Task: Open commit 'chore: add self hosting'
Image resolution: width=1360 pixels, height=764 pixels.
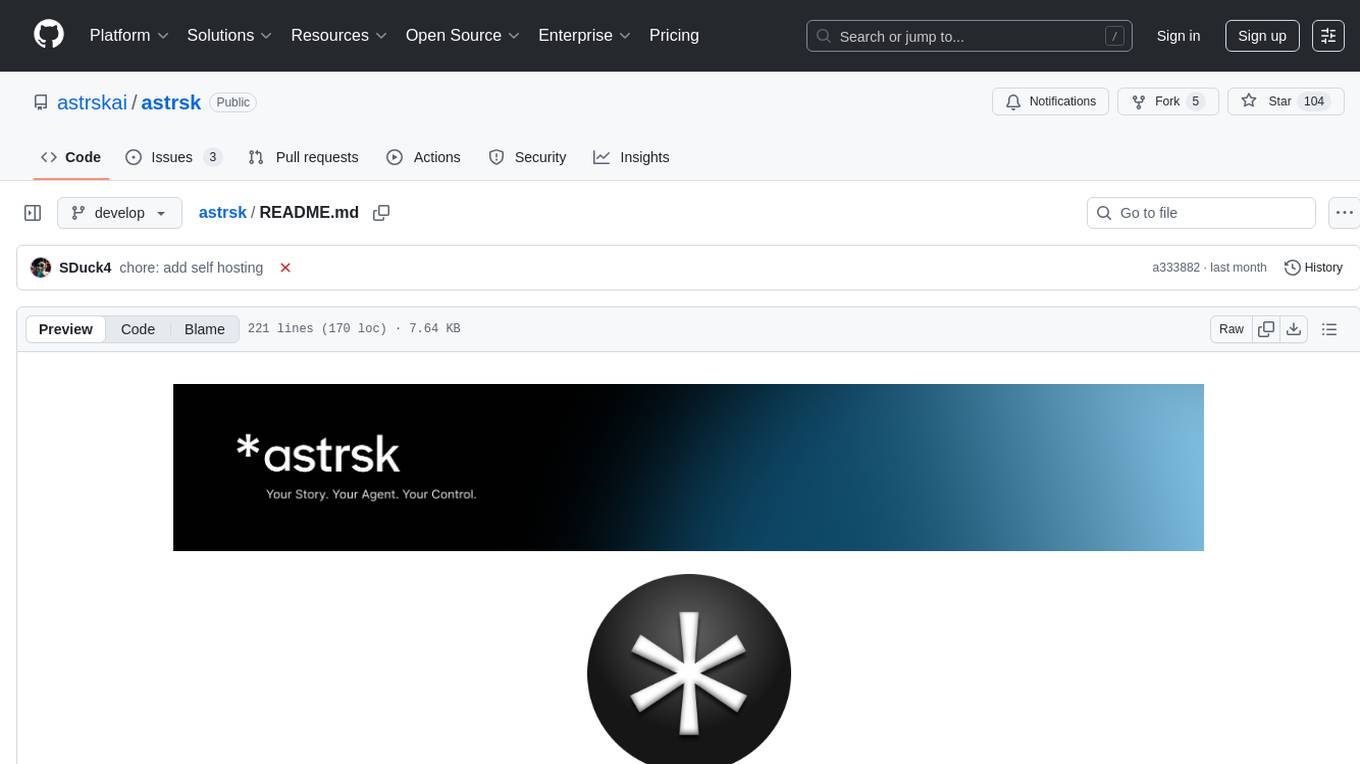Action: (x=191, y=267)
